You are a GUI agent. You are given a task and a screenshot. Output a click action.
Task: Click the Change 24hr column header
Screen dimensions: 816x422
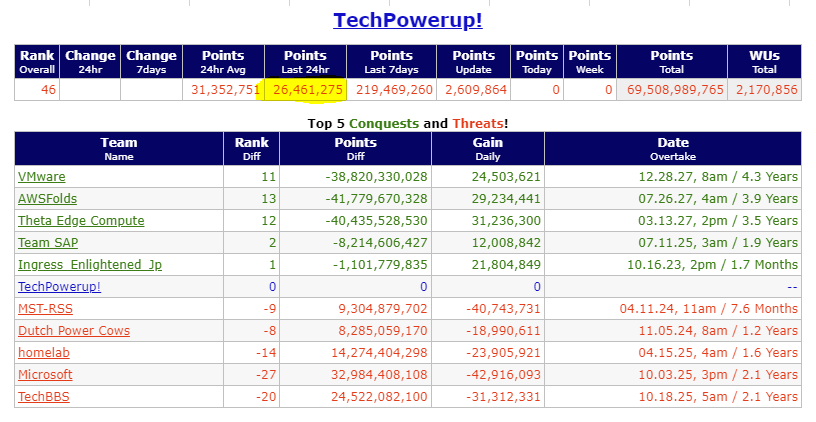point(90,62)
